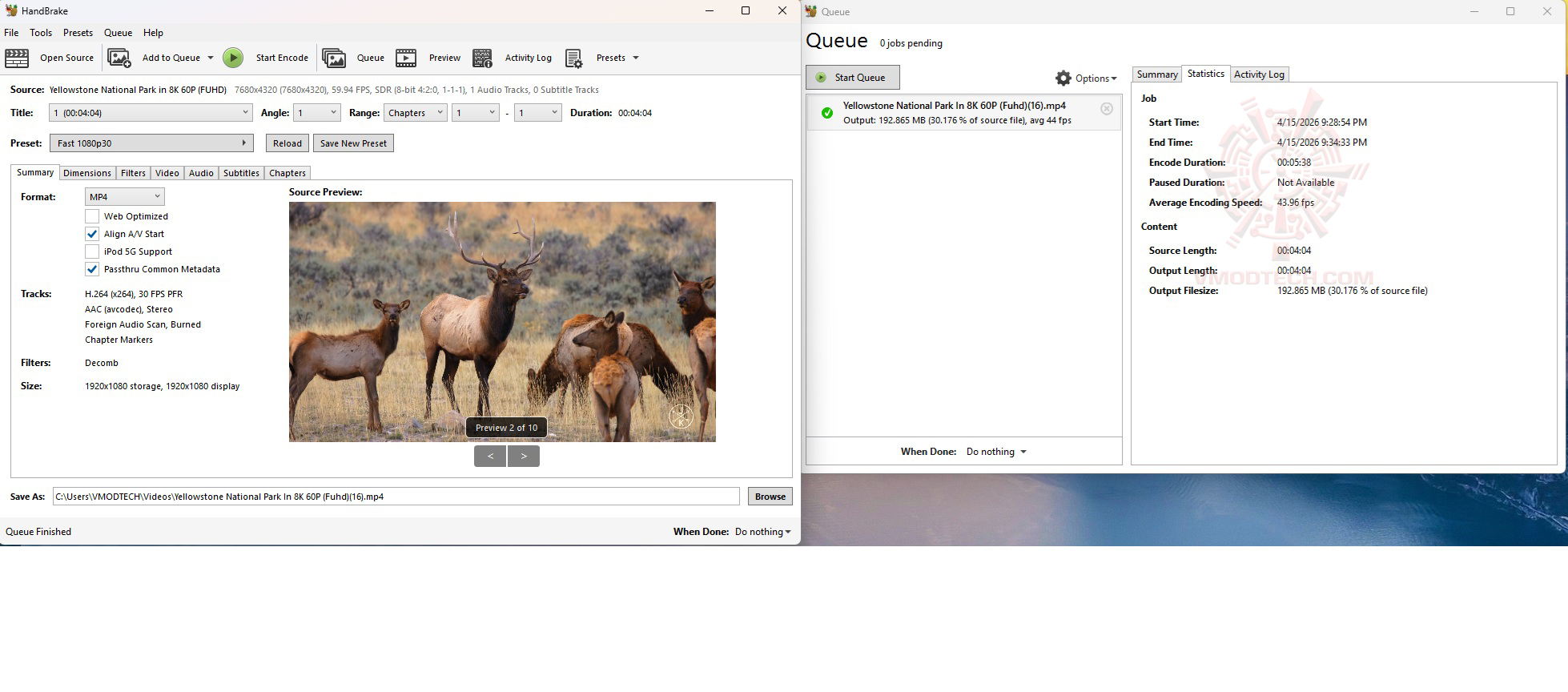
Task: Click the green play icon on Start Queue
Action: click(821, 78)
